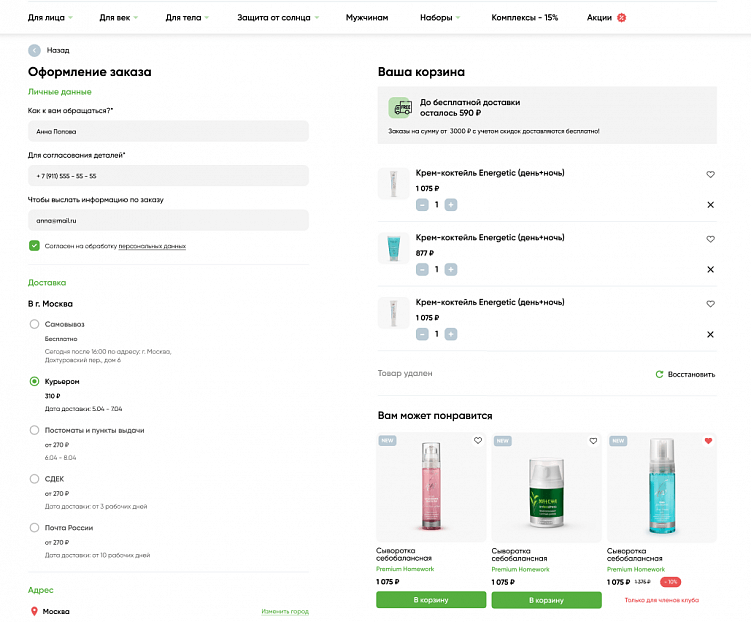Add first recommended serum В корзину
751x622 pixels.
click(431, 600)
